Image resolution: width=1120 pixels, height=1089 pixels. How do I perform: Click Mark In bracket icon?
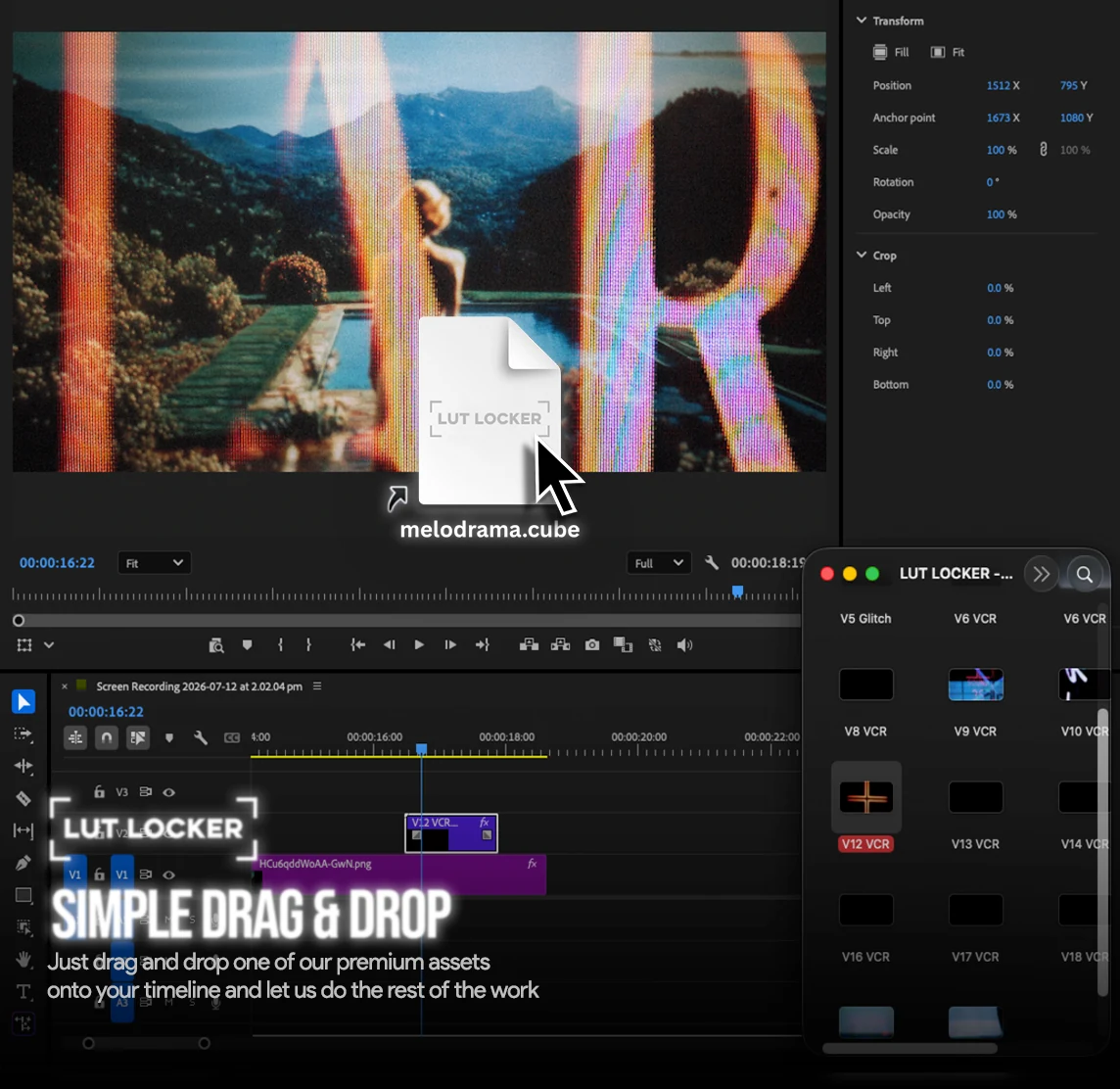(x=280, y=645)
